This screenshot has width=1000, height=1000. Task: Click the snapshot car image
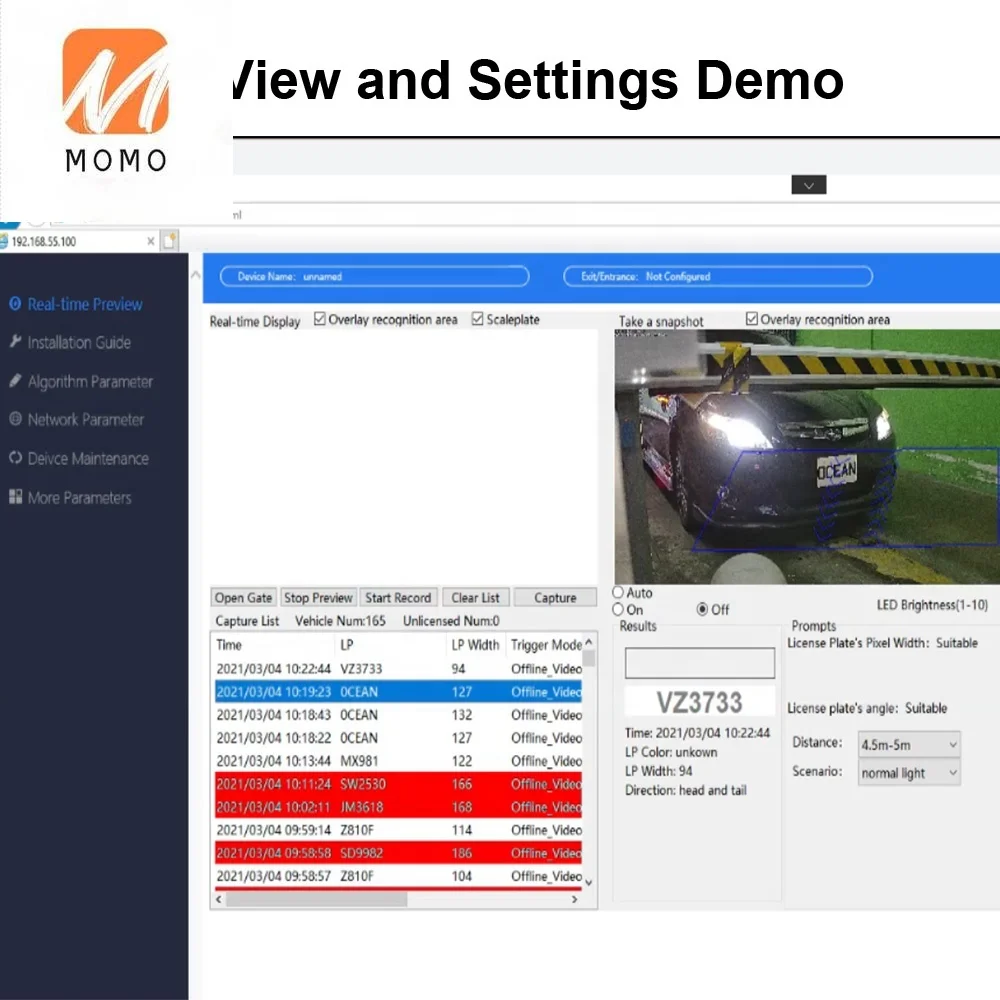(807, 457)
